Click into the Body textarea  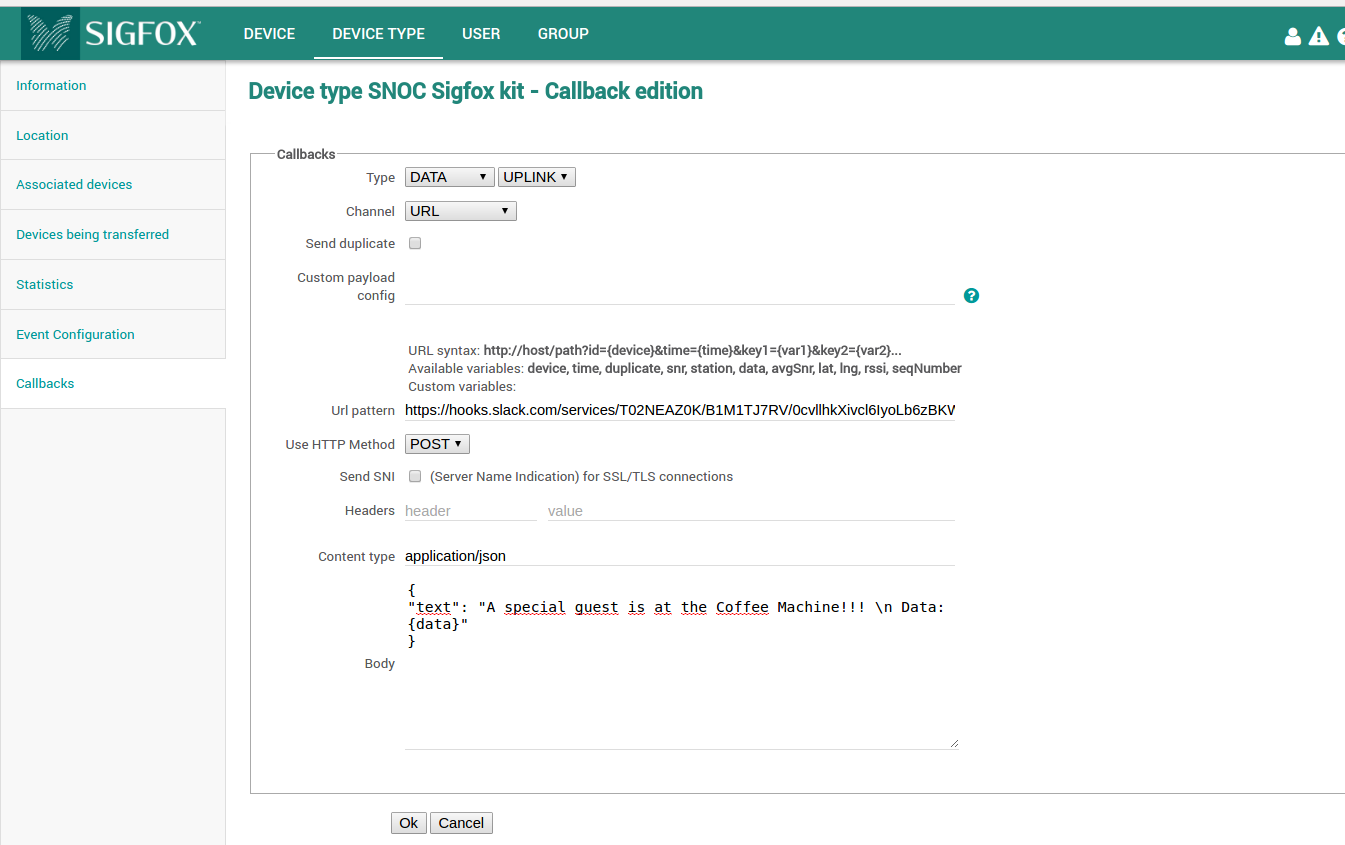[682, 664]
